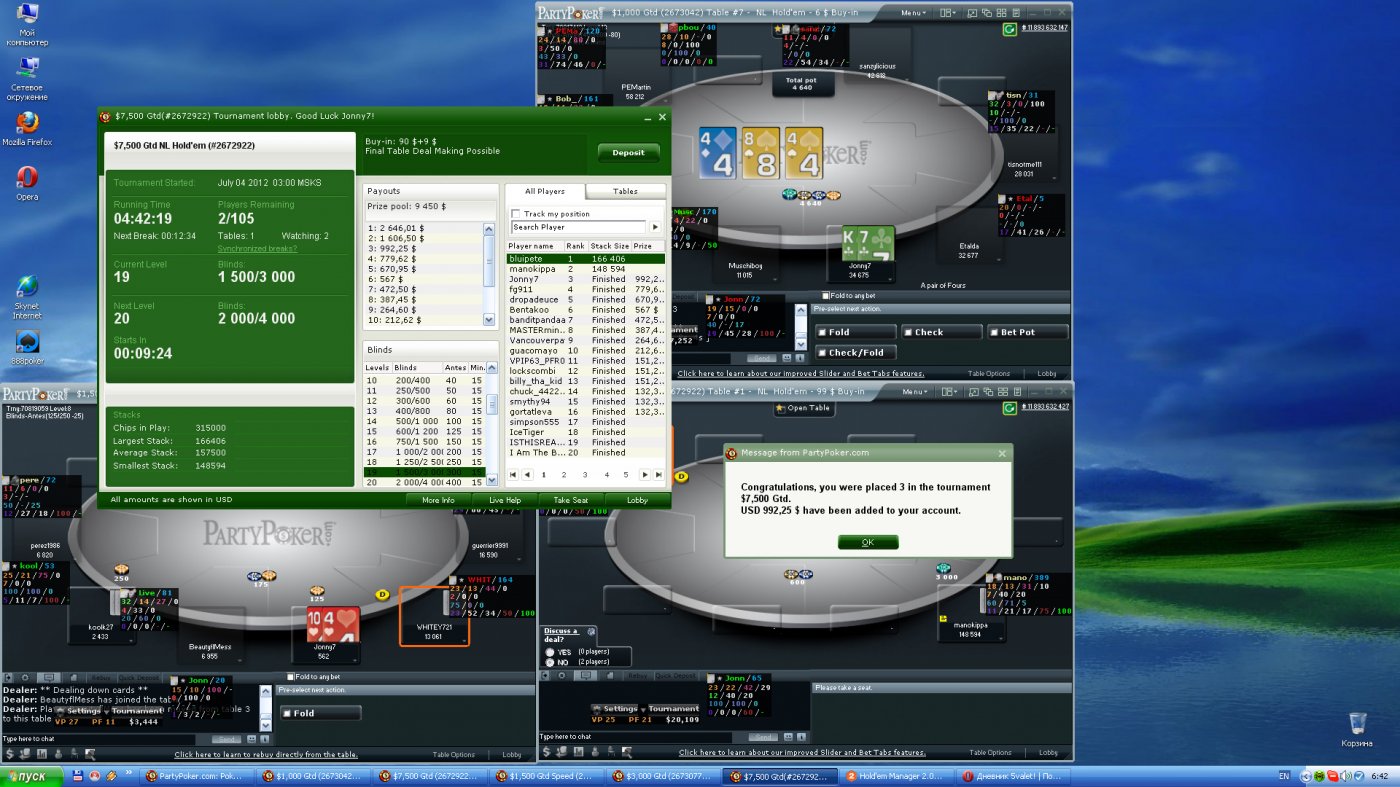Enable Track my position checkbox
The width and height of the screenshot is (1400, 787).
pyautogui.click(x=516, y=214)
